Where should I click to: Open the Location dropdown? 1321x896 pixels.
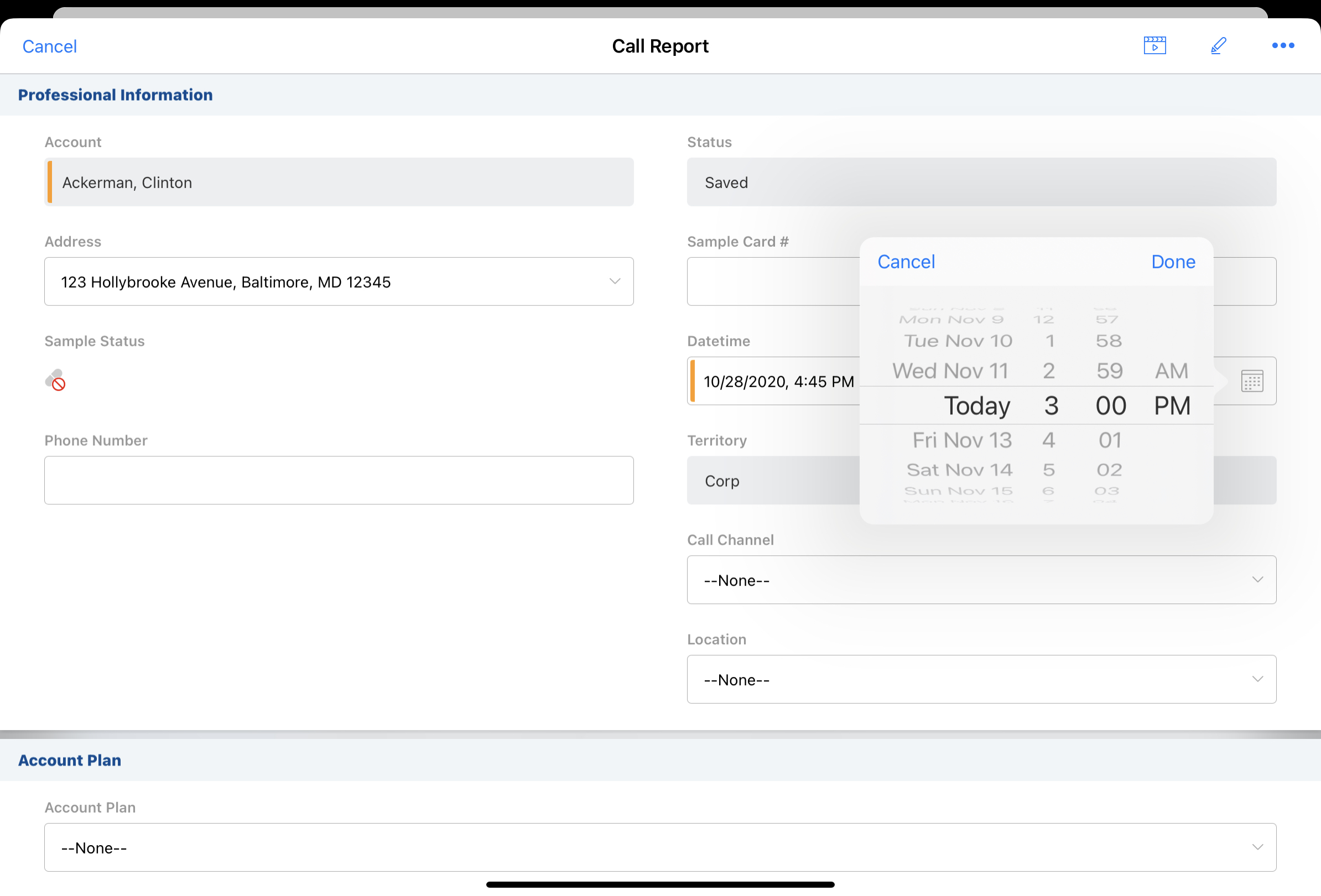click(x=981, y=680)
